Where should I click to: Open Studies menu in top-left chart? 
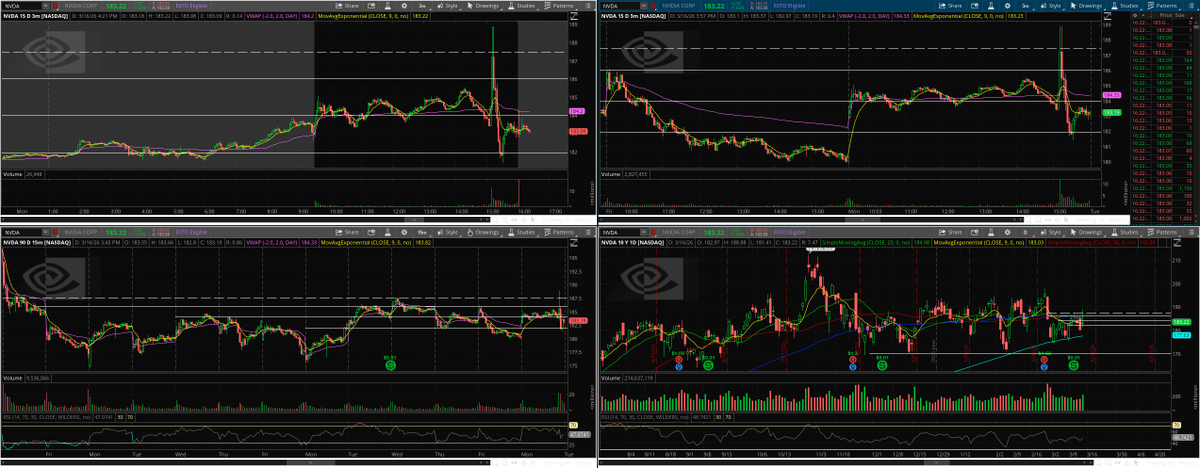522,6
